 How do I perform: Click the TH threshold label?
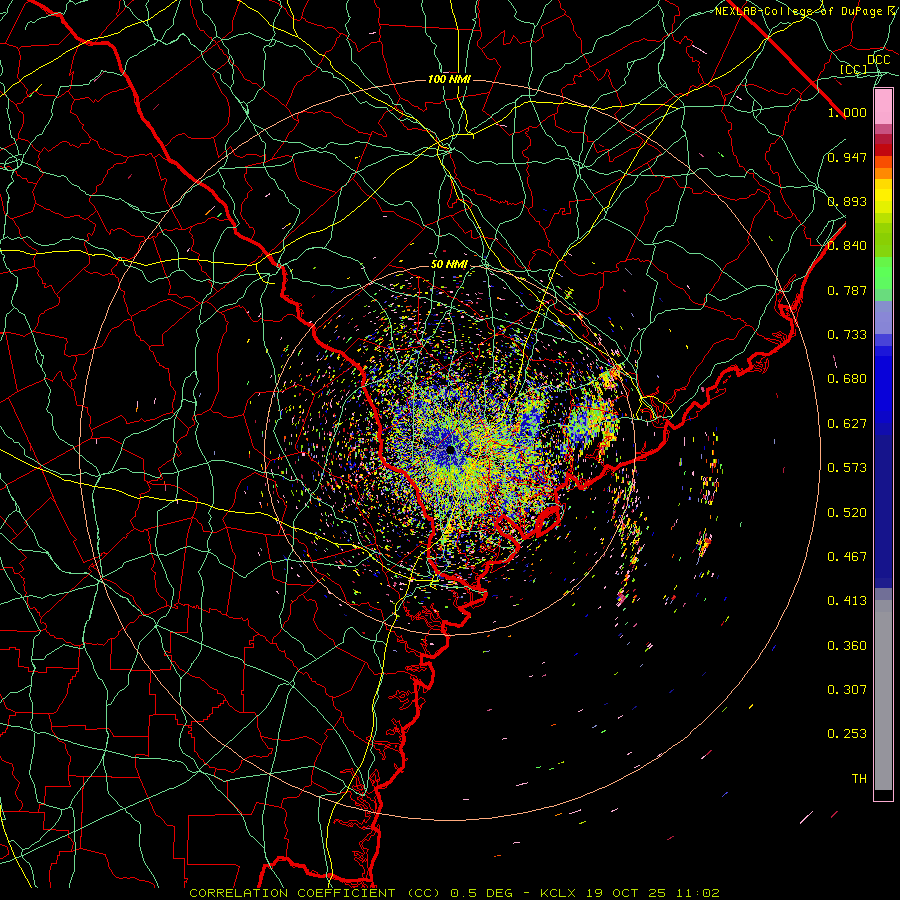tap(859, 778)
